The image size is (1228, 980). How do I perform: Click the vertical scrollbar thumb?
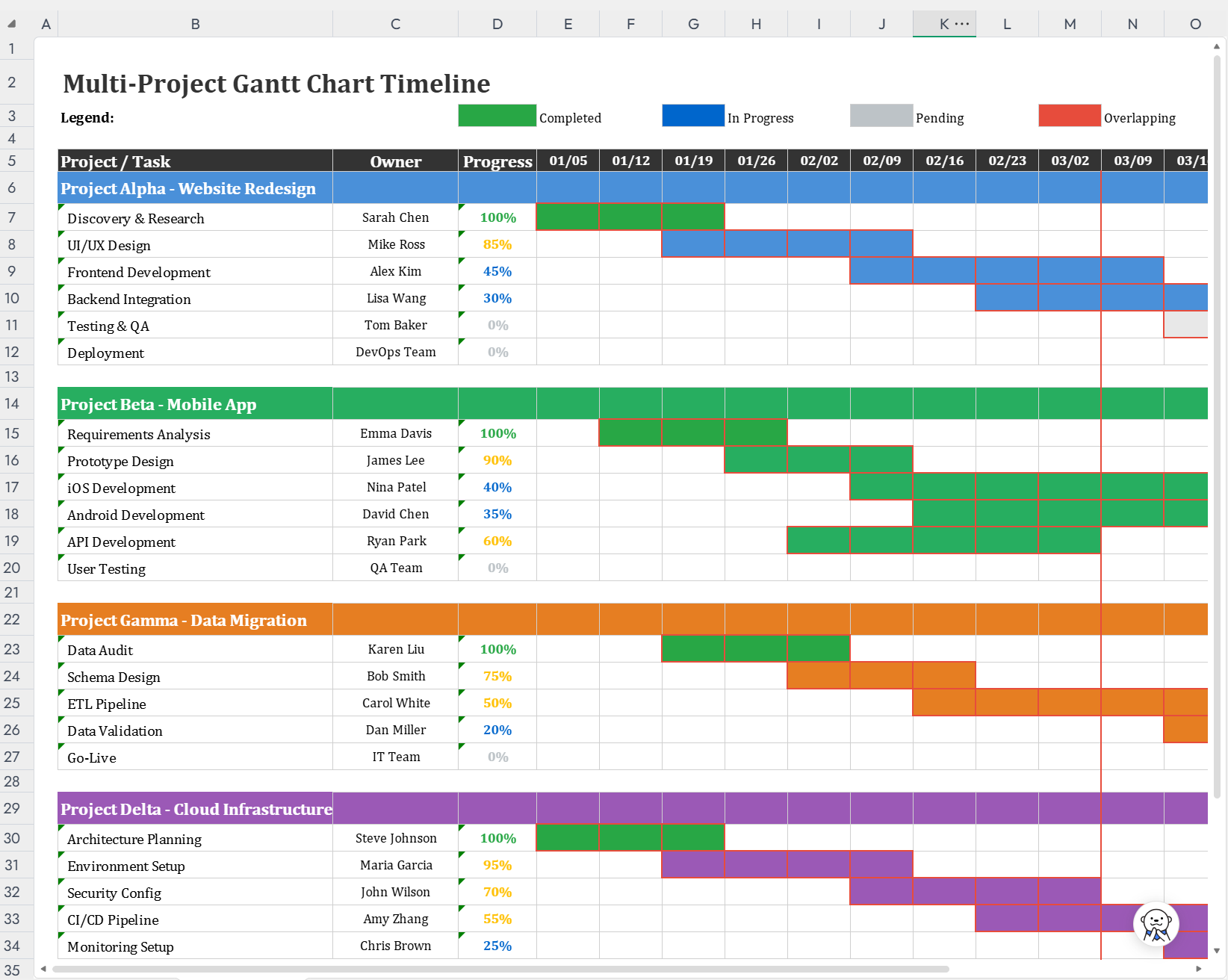(1217, 426)
